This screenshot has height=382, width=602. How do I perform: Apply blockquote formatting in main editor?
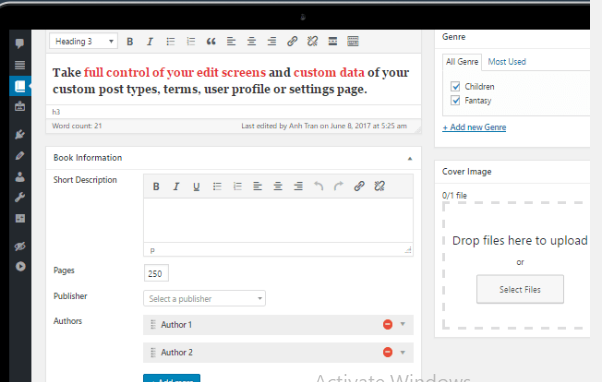click(x=211, y=41)
